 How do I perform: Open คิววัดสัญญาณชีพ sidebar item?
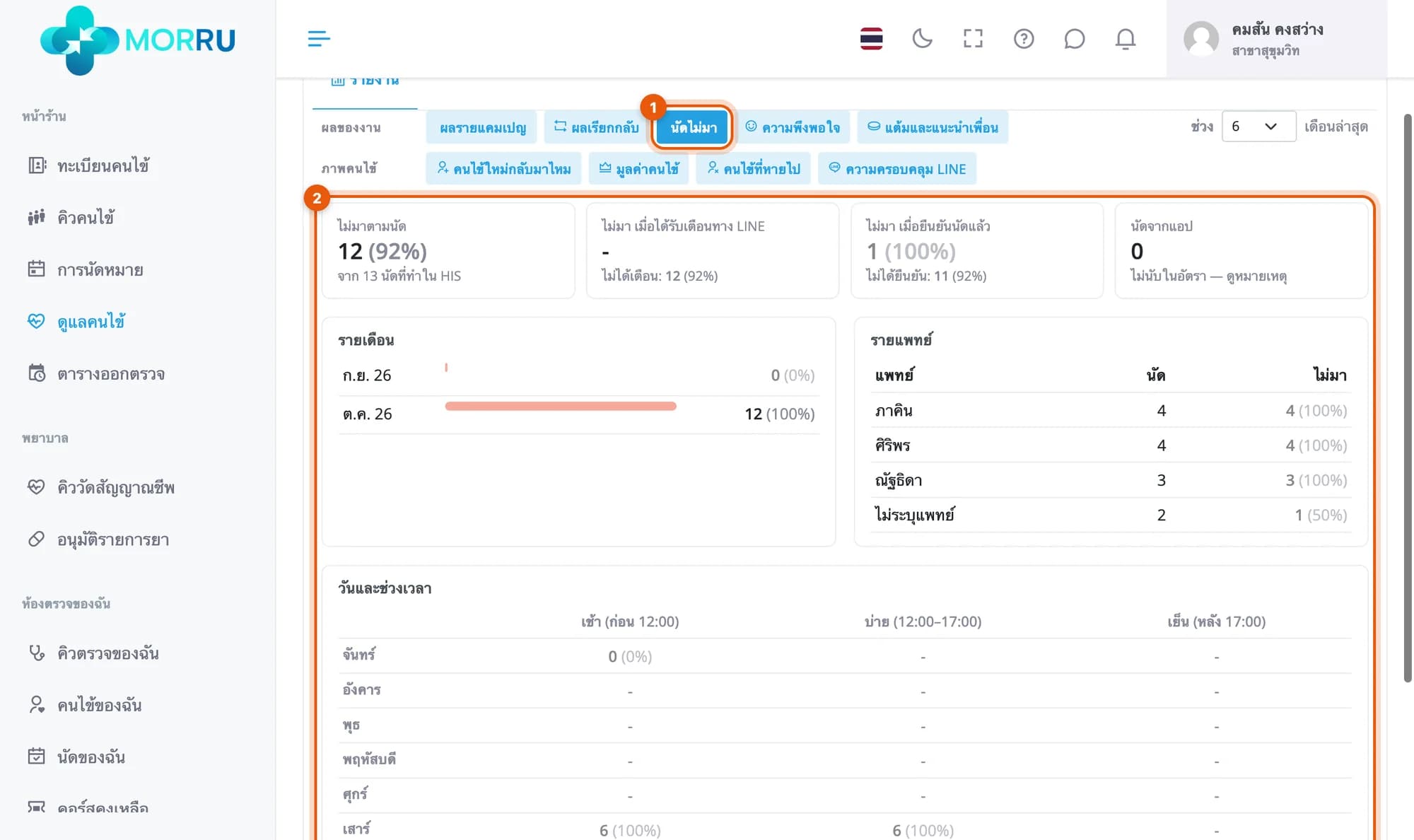(x=101, y=487)
